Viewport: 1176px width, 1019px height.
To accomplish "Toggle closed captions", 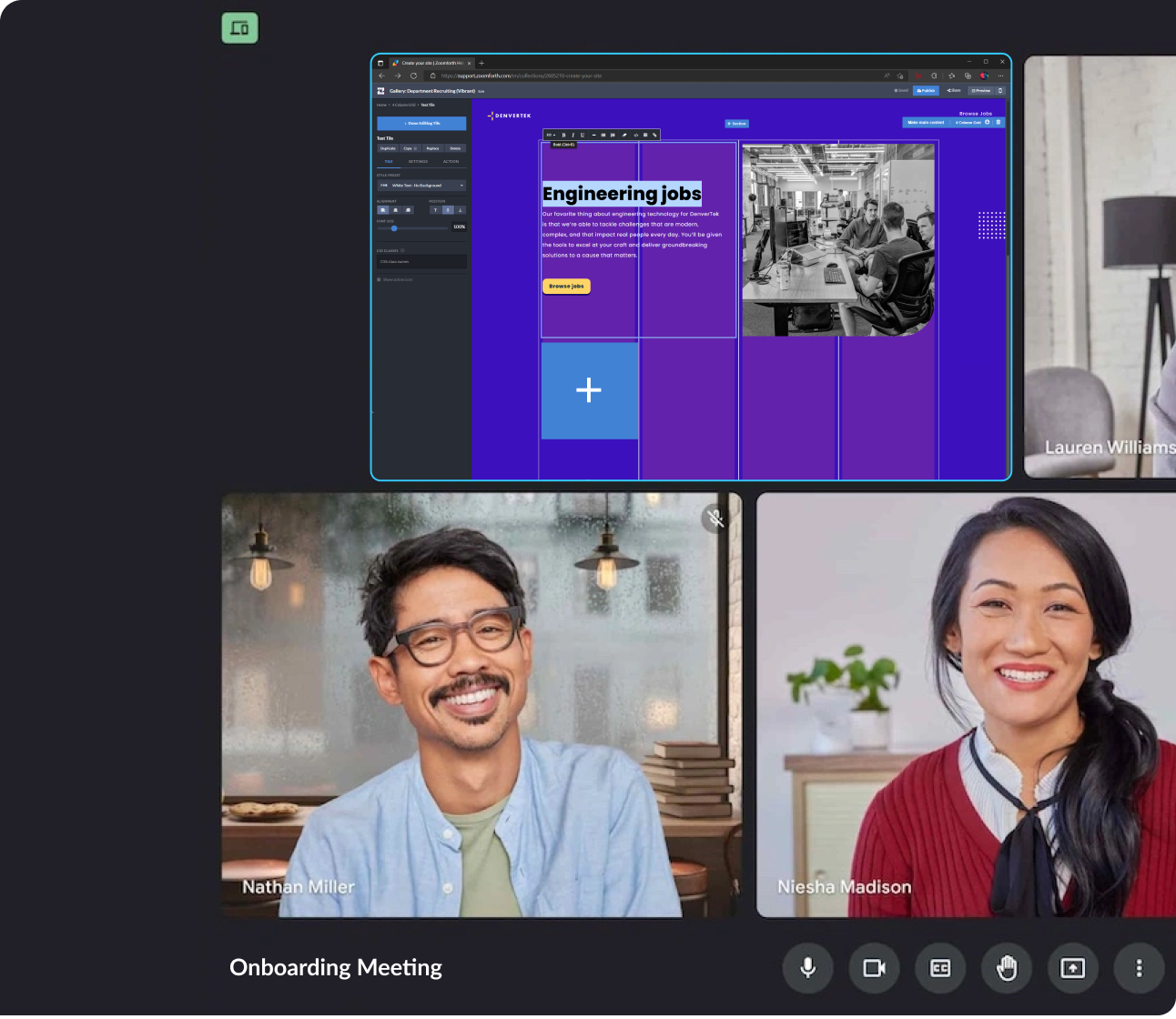I will pos(940,968).
